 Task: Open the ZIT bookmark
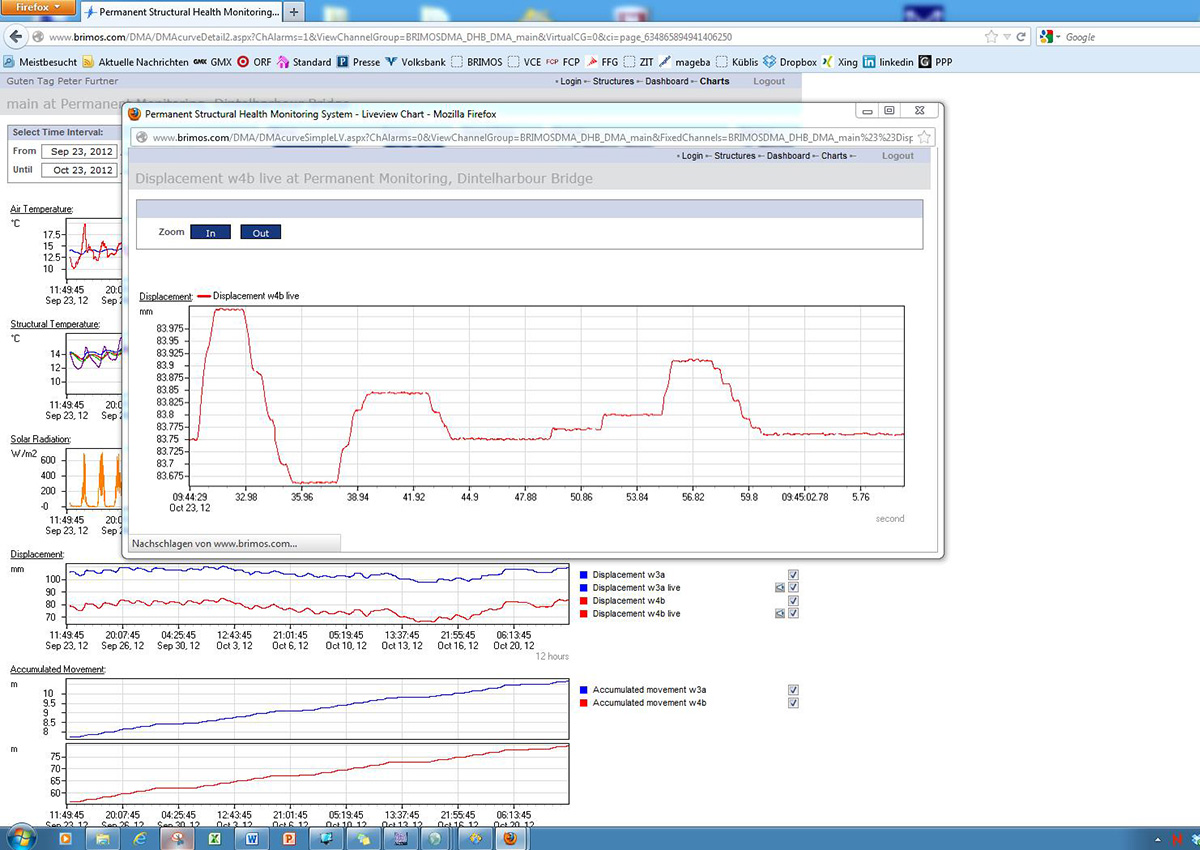(x=638, y=62)
